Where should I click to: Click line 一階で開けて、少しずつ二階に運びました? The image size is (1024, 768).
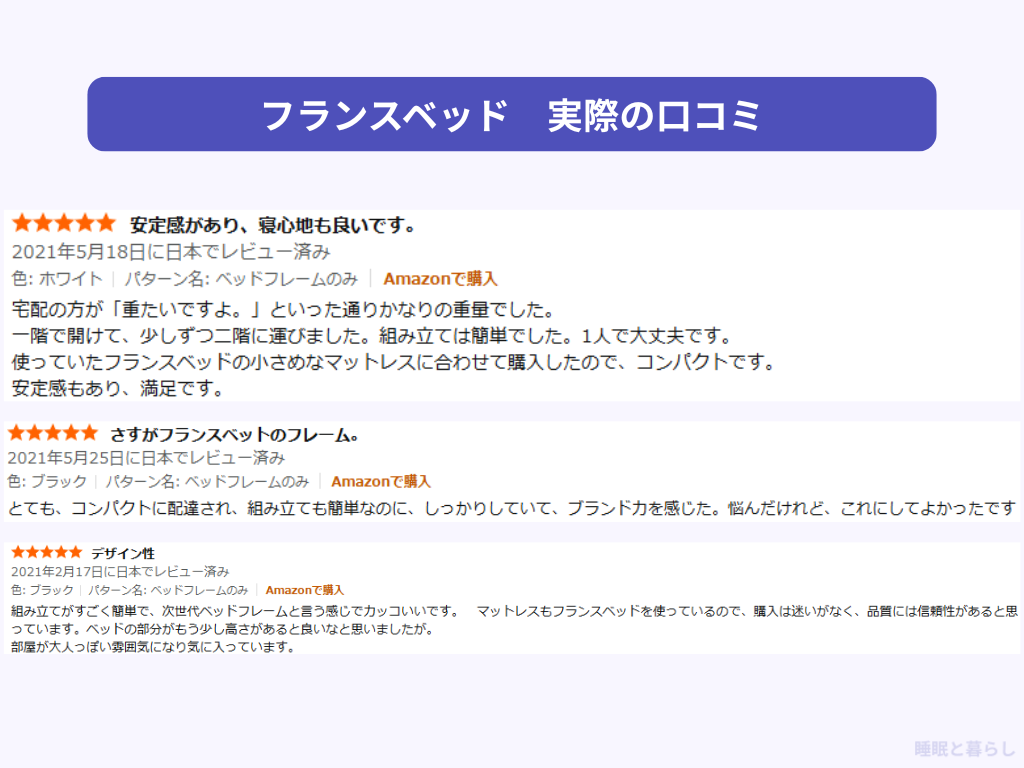[x=372, y=336]
